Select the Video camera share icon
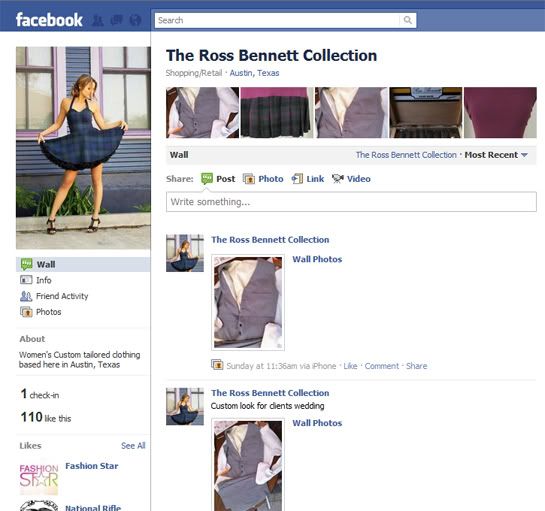545x511 pixels. [x=337, y=179]
